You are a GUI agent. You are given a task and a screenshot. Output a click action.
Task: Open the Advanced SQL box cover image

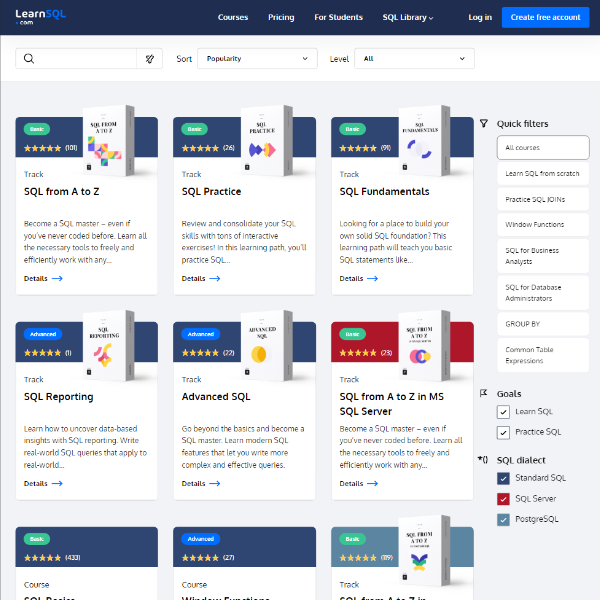pyautogui.click(x=266, y=346)
